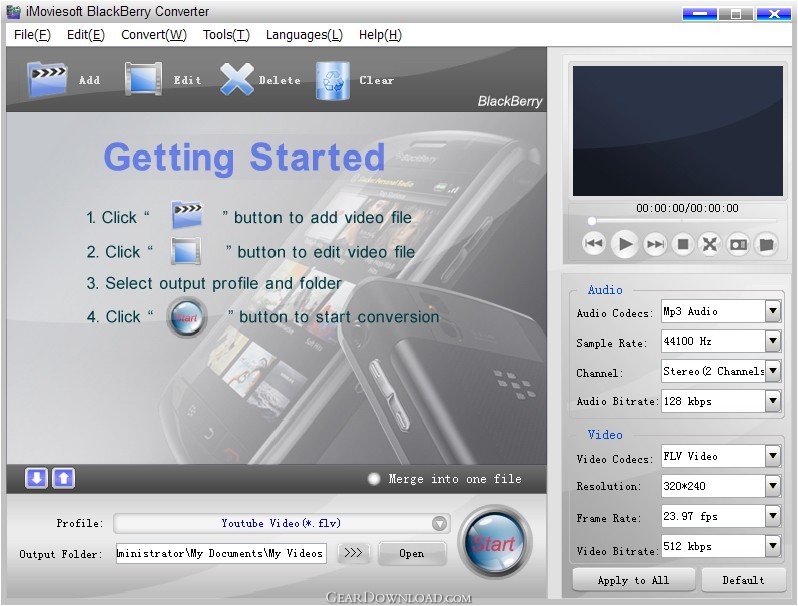The height and width of the screenshot is (606, 798).
Task: Minimize the converter window
Action: 700,14
